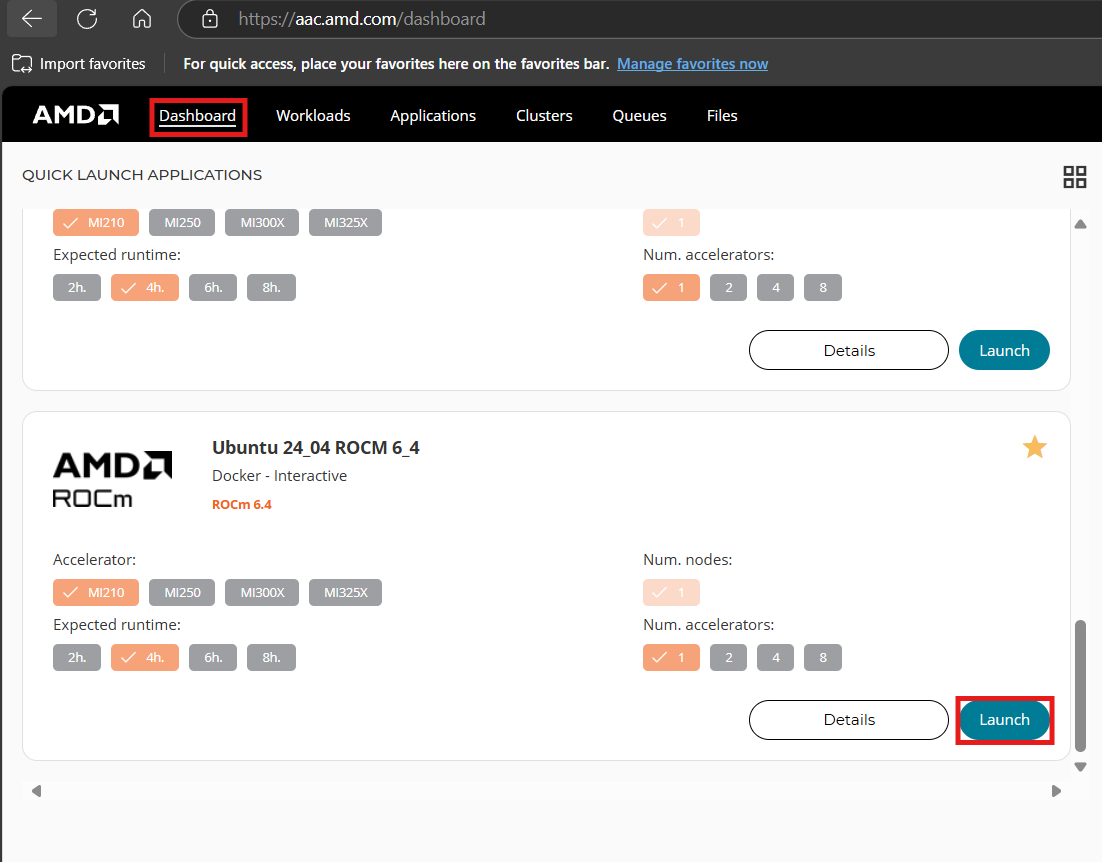Set 8 accelerators in the upper card
Screen dimensions: 1102x862
point(823,287)
